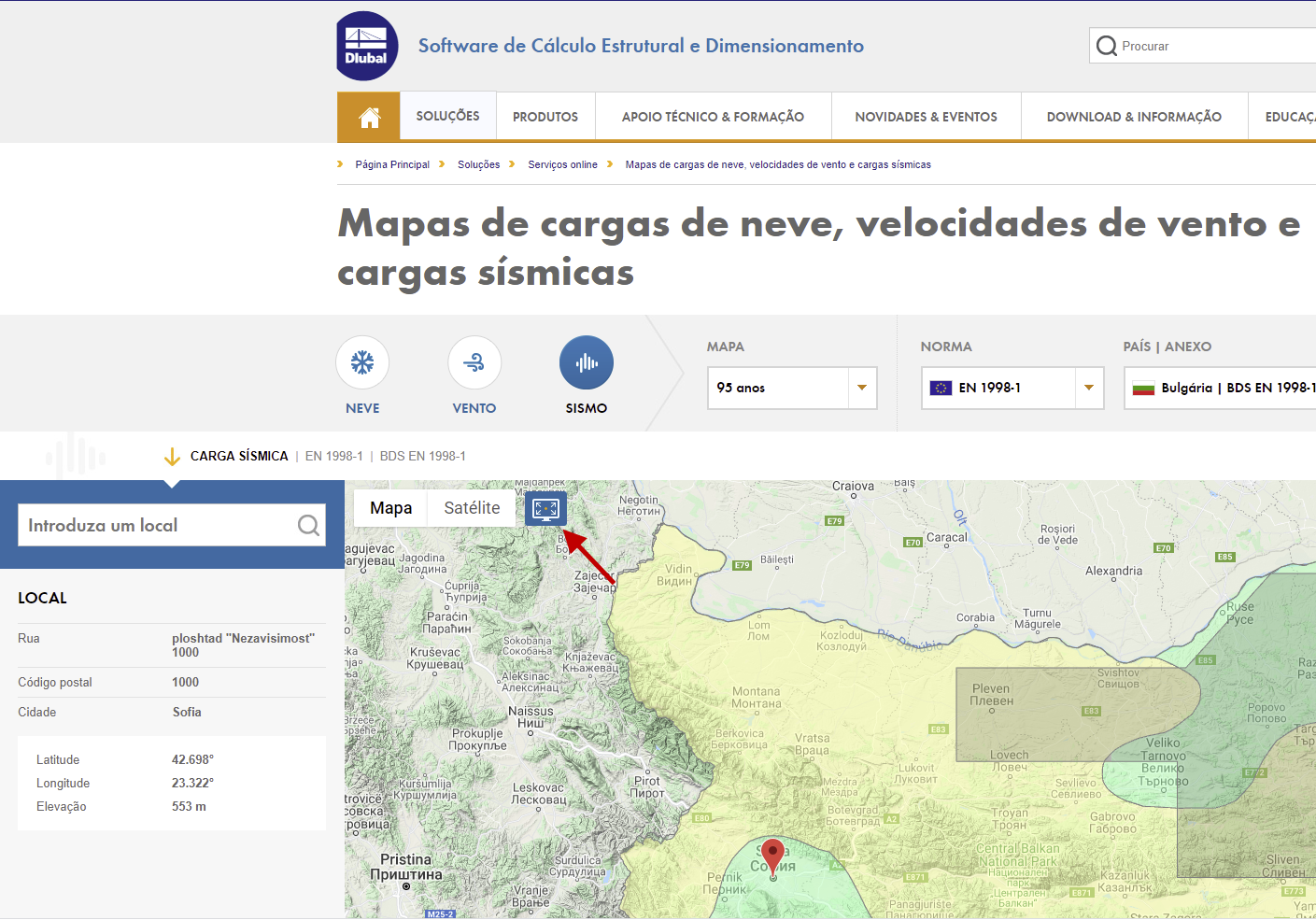Click the Dlubal logo
The width and height of the screenshot is (1316, 920).
coord(366,45)
